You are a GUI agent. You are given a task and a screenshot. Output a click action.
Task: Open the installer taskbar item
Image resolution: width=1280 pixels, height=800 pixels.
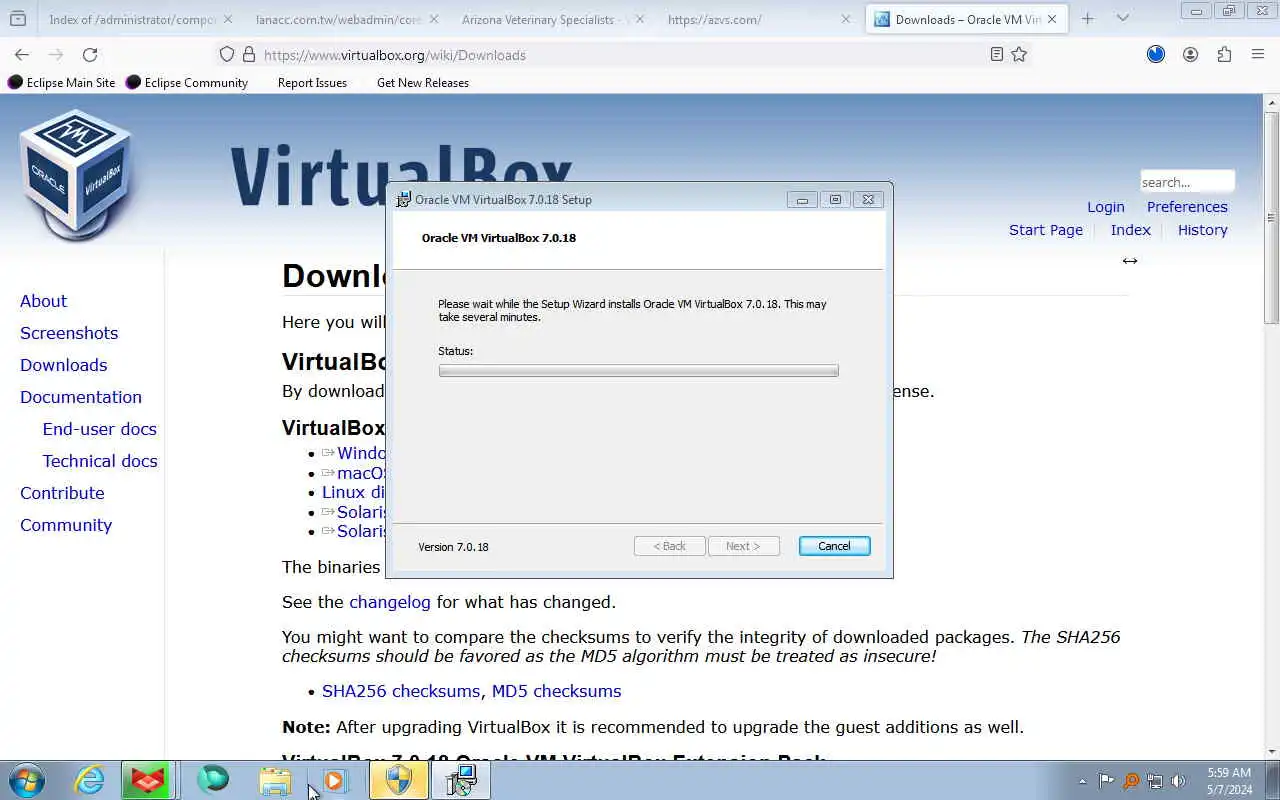[461, 780]
